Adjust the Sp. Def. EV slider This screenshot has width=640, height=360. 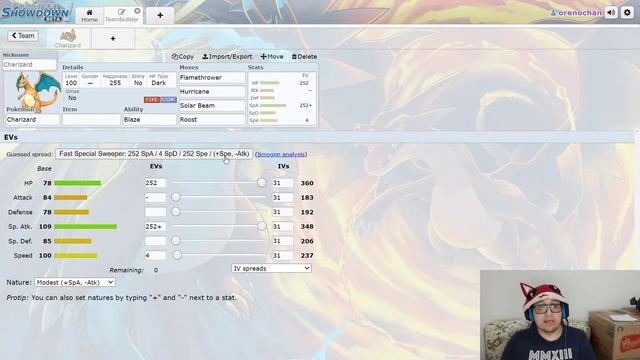(x=219, y=241)
